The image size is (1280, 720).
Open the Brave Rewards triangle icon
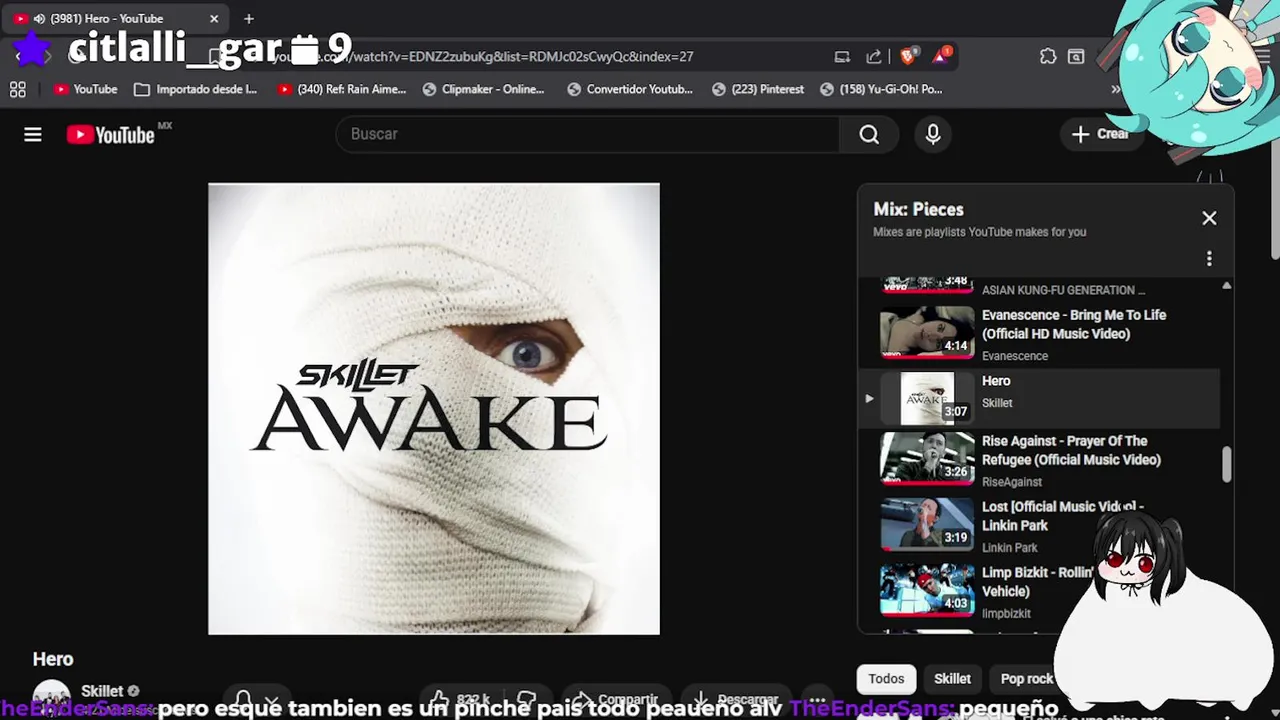point(941,56)
